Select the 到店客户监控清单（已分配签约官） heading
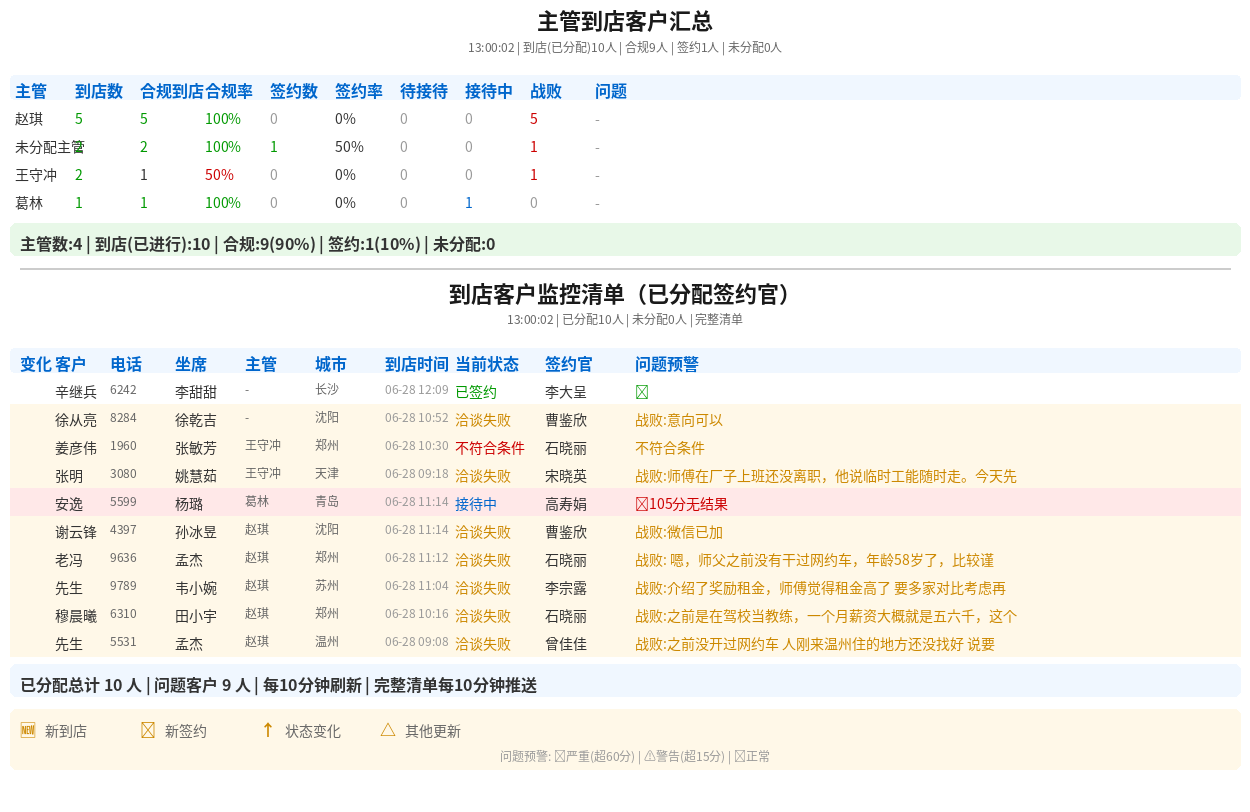Viewport: 1250px width, 812px height. (625, 294)
